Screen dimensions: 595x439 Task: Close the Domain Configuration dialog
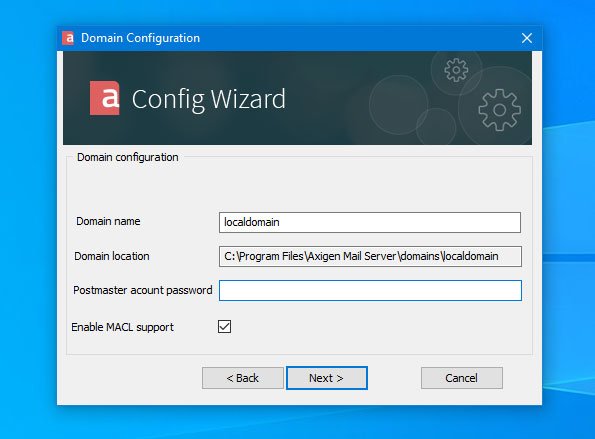(527, 38)
